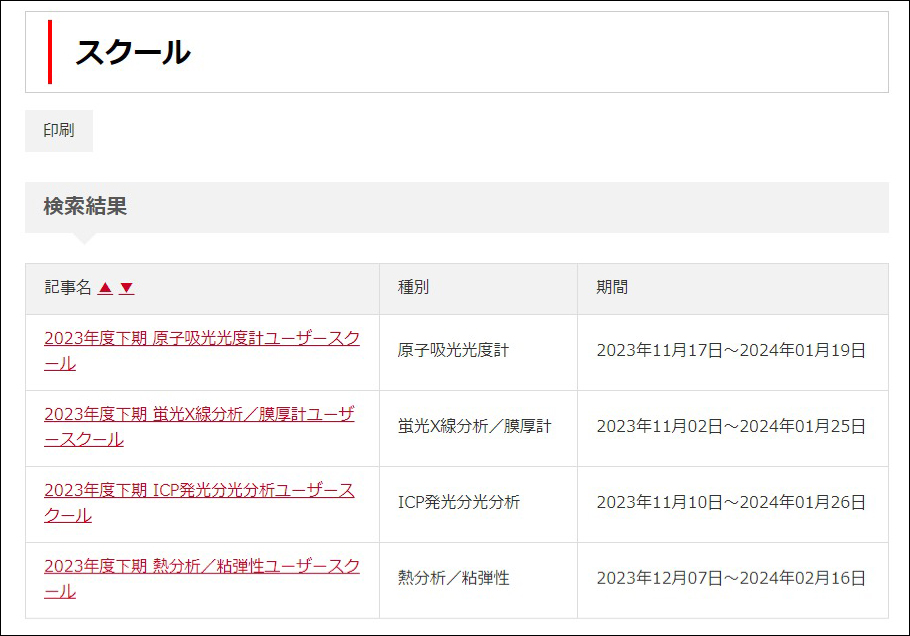Click period 2023年12月07日～2024年02月16日
Image resolution: width=910 pixels, height=636 pixels.
(731, 579)
